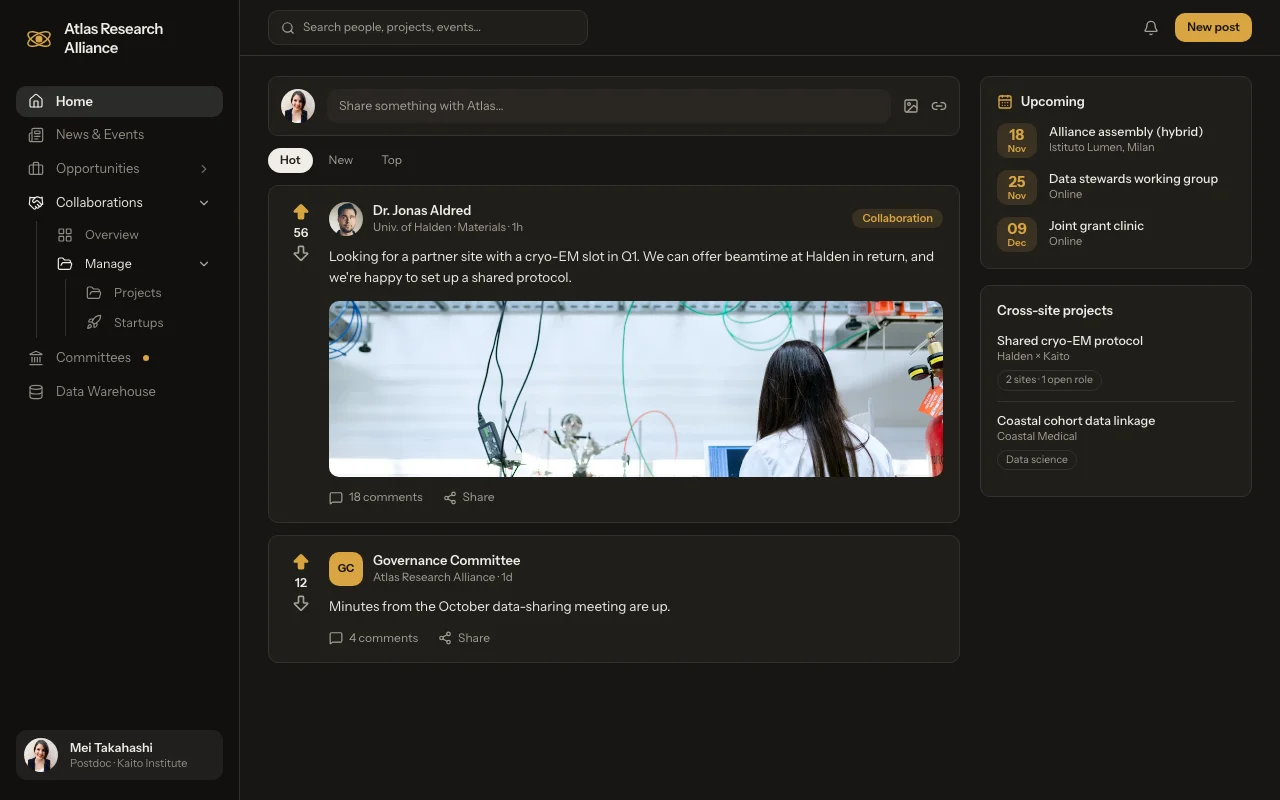Open the lab photo in Aldred's post

636,389
